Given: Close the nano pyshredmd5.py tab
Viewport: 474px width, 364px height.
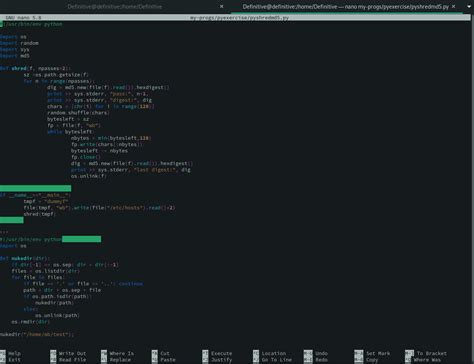Looking at the screenshot, I should click(453, 6).
